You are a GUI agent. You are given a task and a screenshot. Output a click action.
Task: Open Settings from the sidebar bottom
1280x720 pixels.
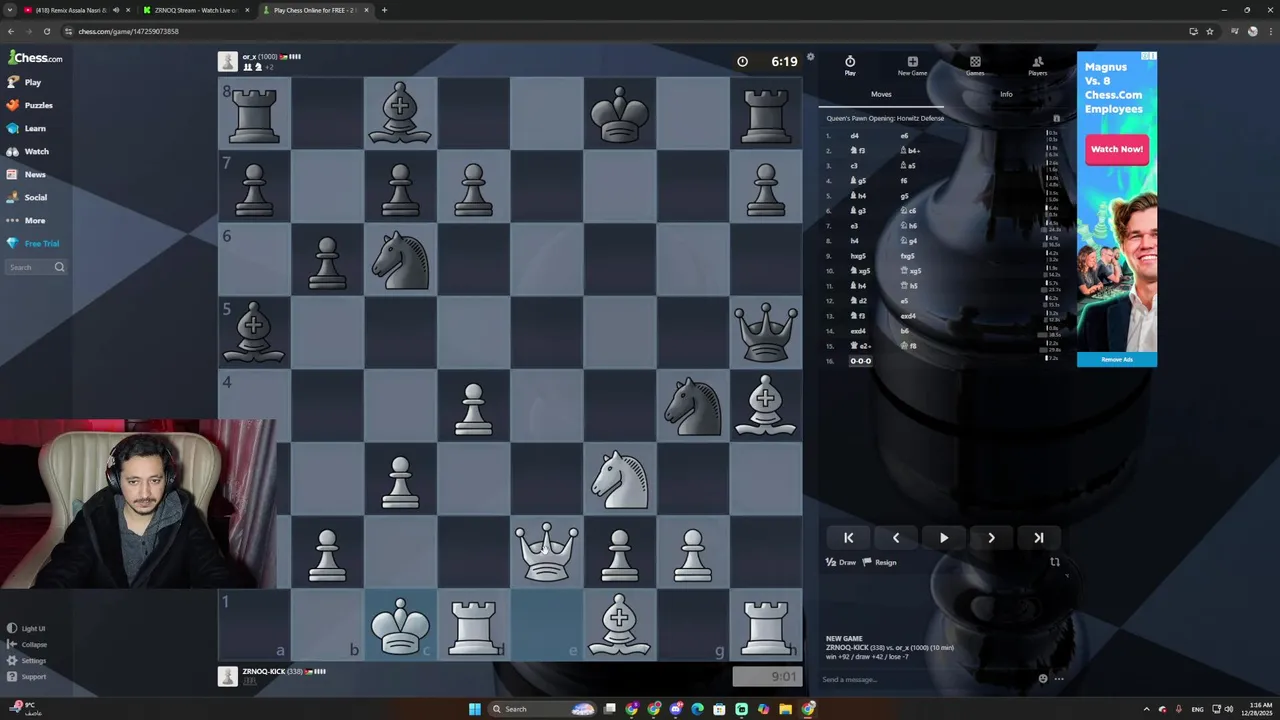(x=27, y=660)
